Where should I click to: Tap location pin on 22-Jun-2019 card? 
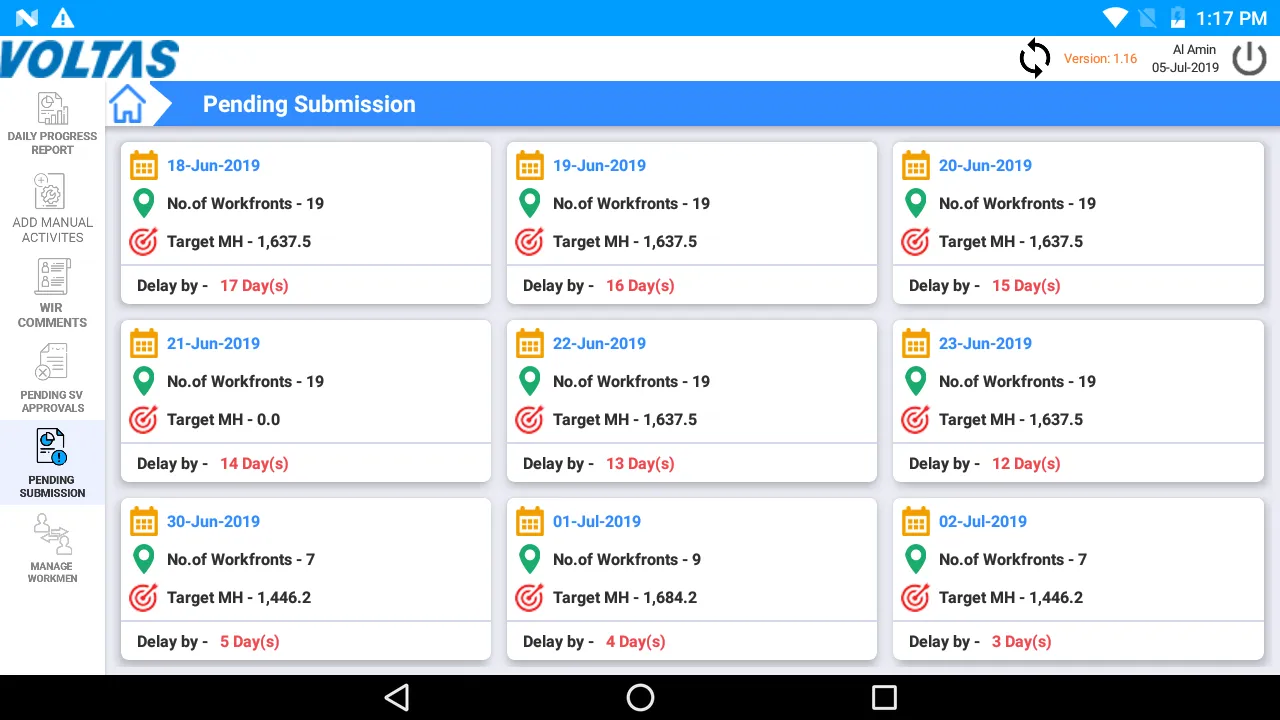click(x=530, y=382)
